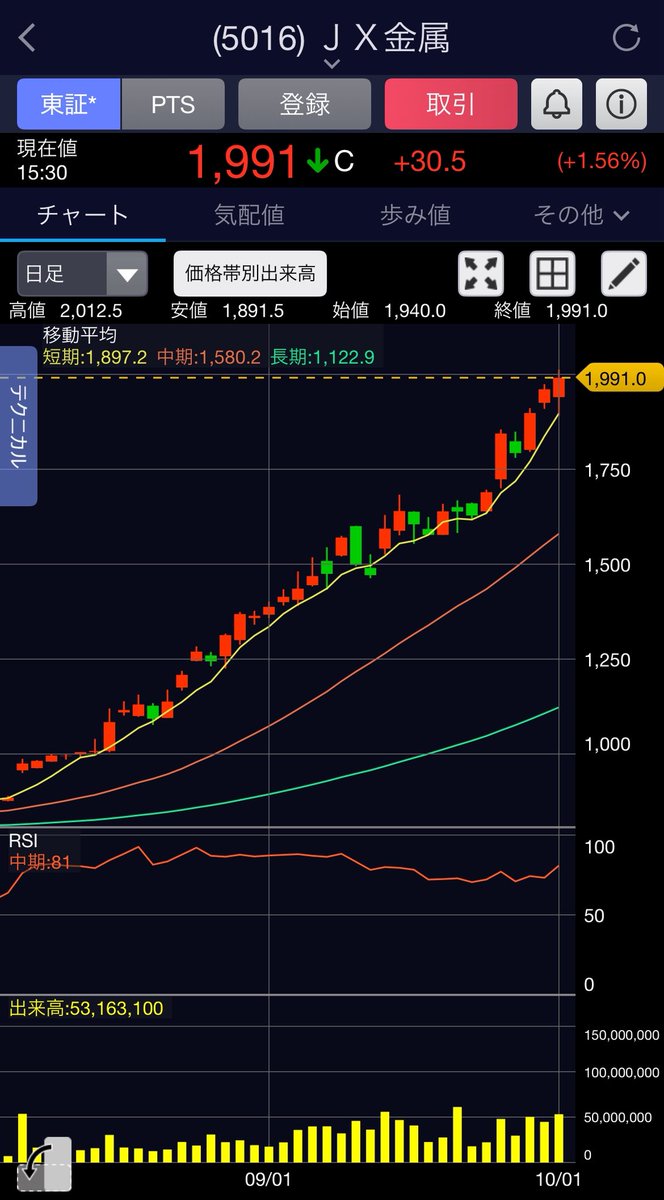
Task: Expand the その他 tab menu
Action: 581,215
